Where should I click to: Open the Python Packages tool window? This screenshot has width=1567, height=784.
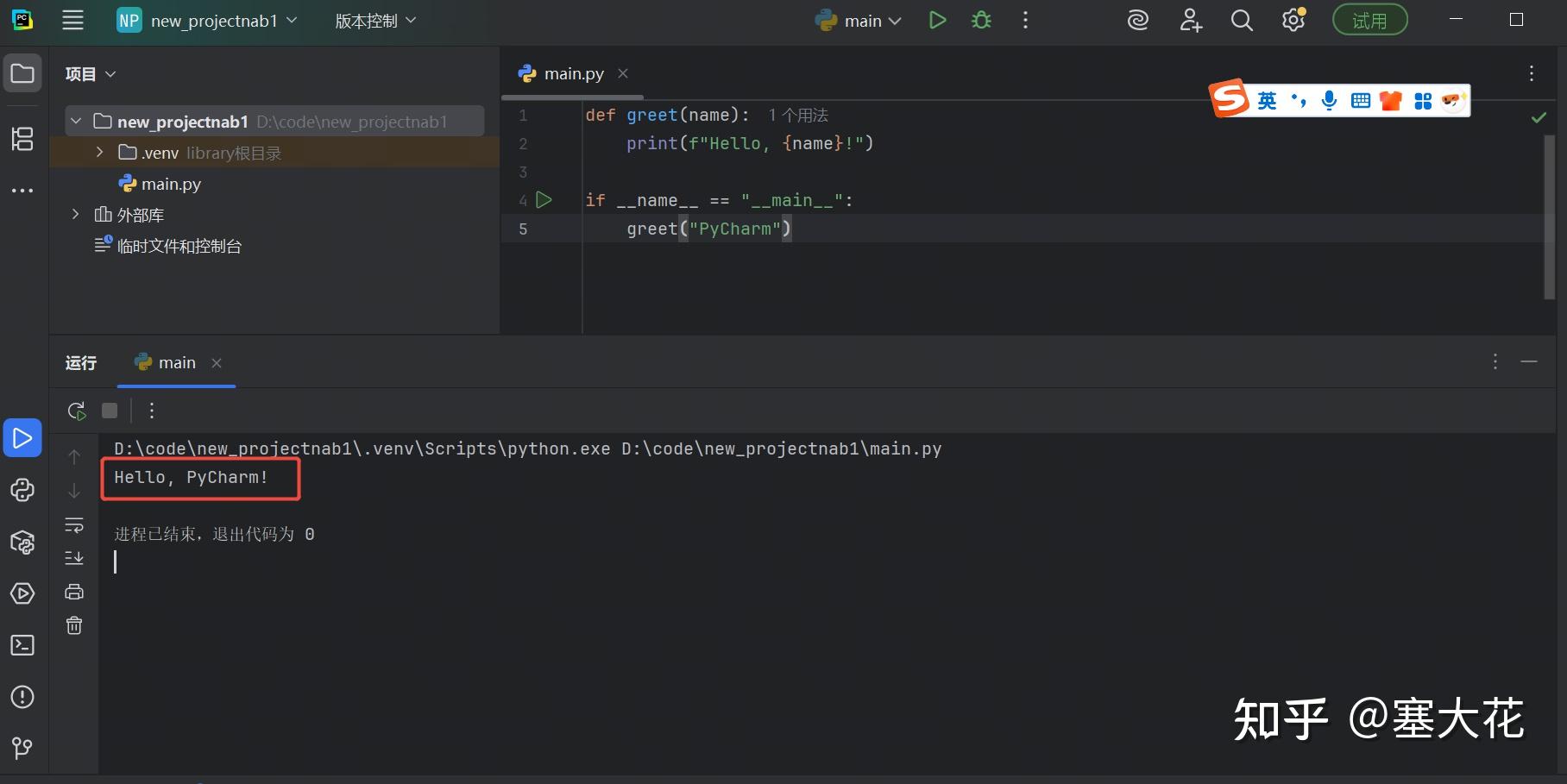pyautogui.click(x=22, y=542)
